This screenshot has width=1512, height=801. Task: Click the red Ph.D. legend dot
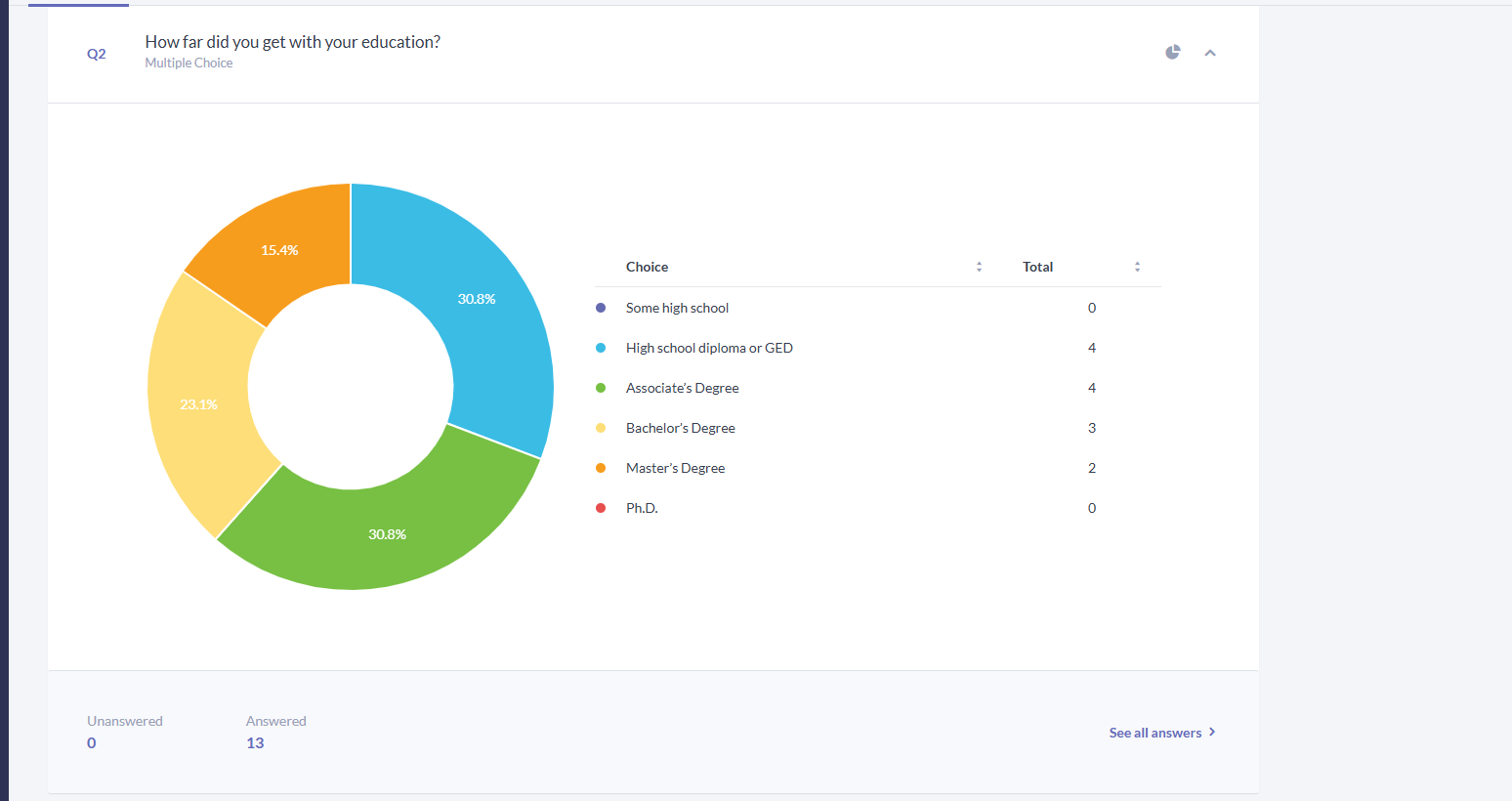tap(601, 508)
